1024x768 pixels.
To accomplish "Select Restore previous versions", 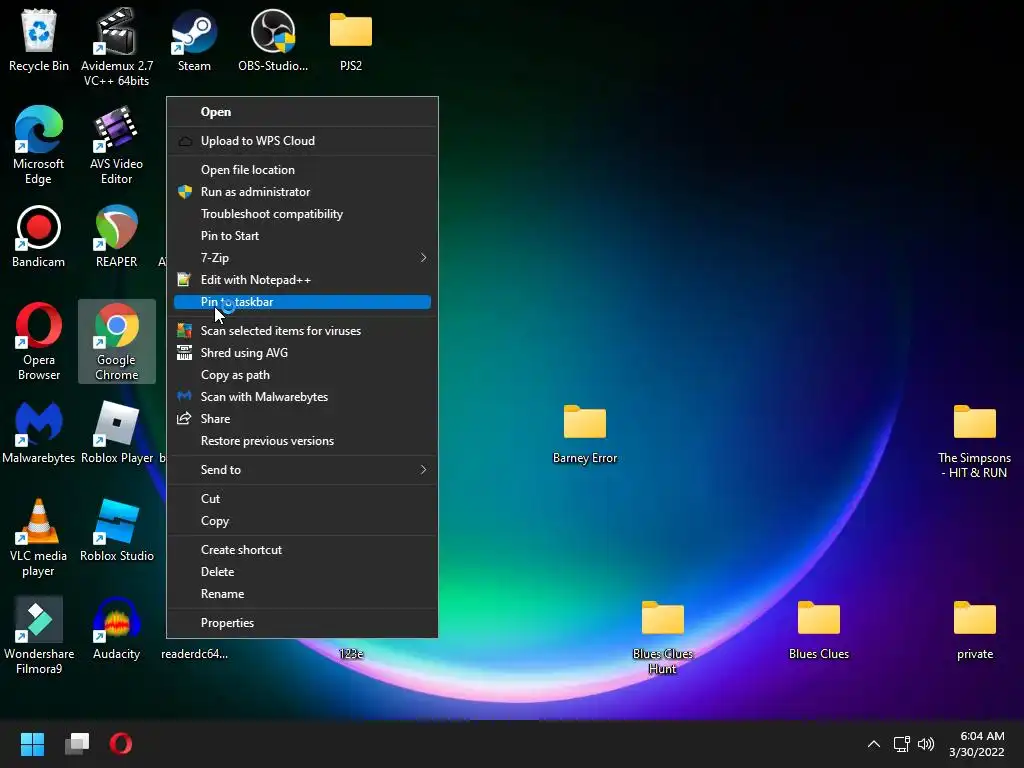I will (x=302, y=441).
